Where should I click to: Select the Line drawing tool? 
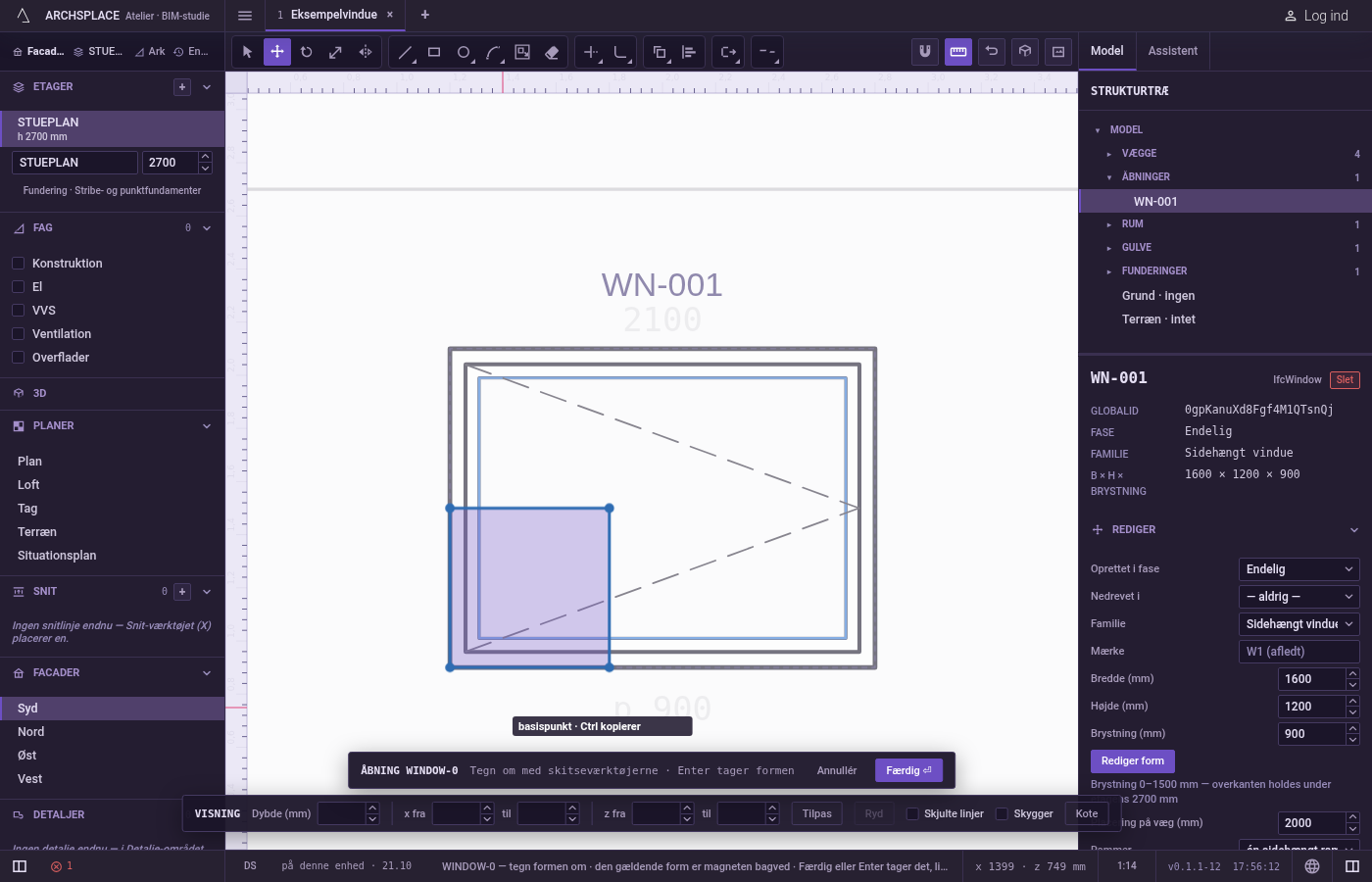[x=405, y=52]
